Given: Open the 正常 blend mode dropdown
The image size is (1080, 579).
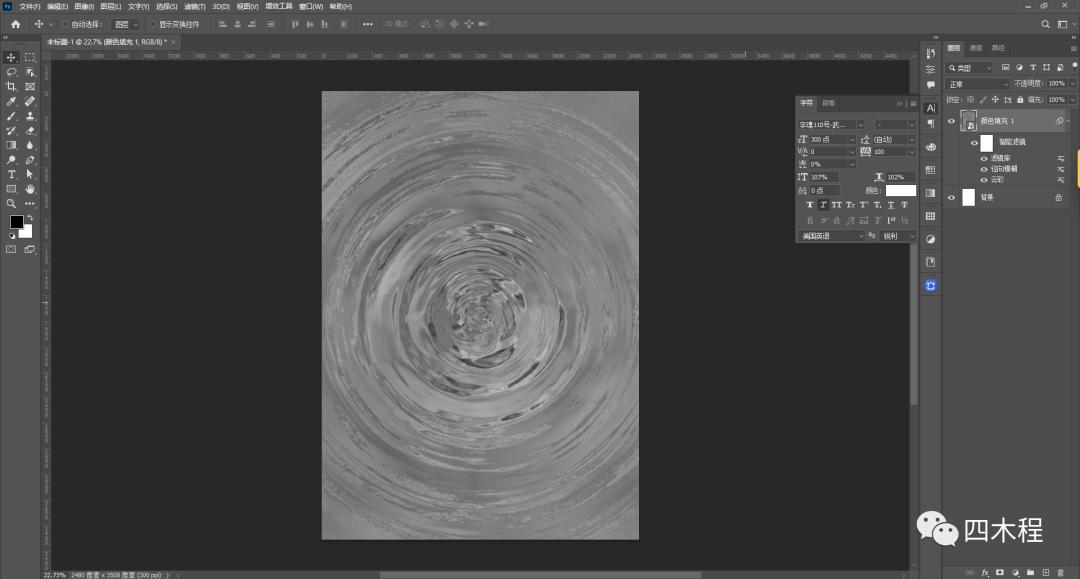Looking at the screenshot, I should [977, 84].
